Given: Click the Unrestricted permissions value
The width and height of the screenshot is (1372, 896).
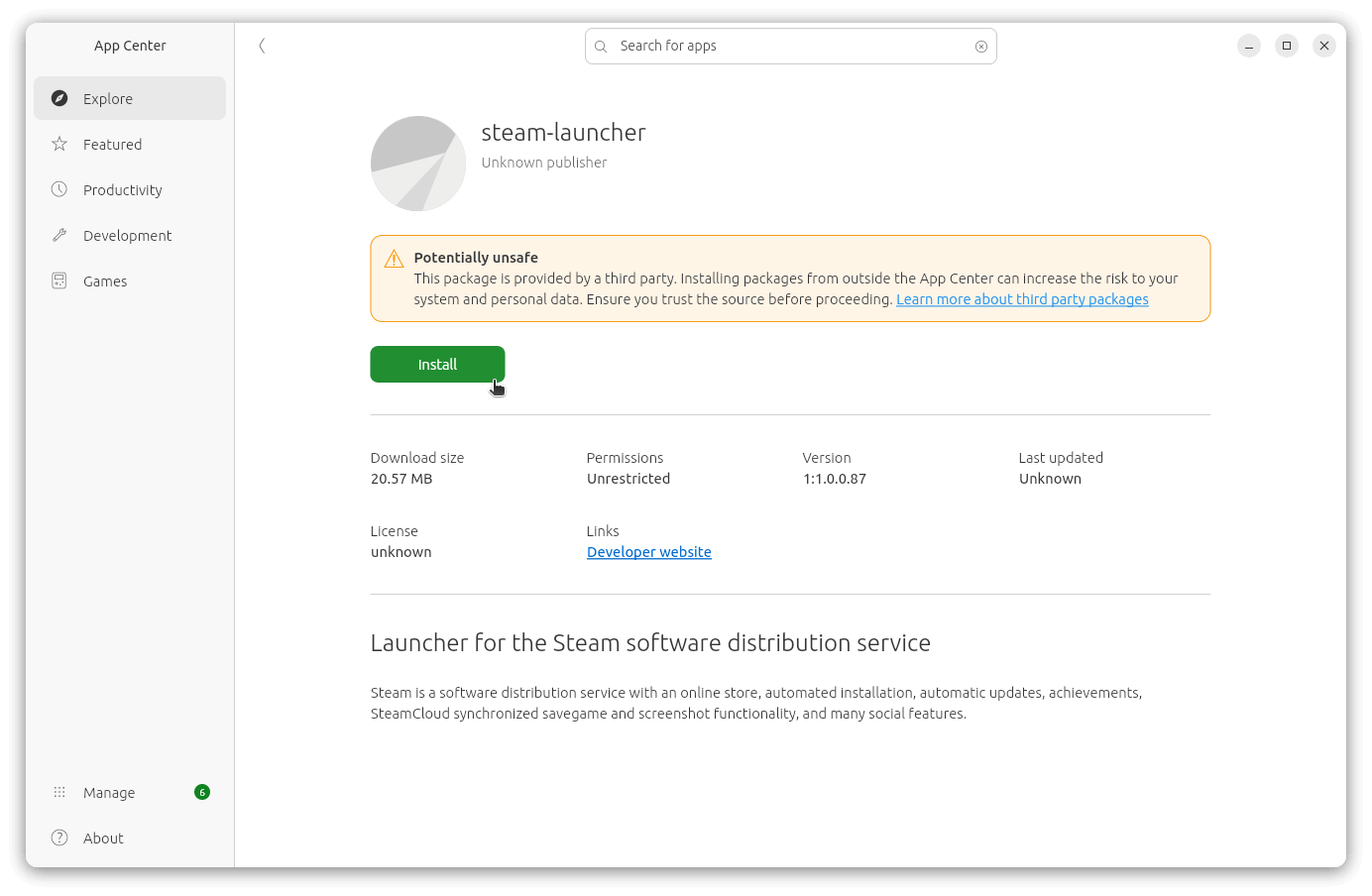Looking at the screenshot, I should [x=629, y=479].
